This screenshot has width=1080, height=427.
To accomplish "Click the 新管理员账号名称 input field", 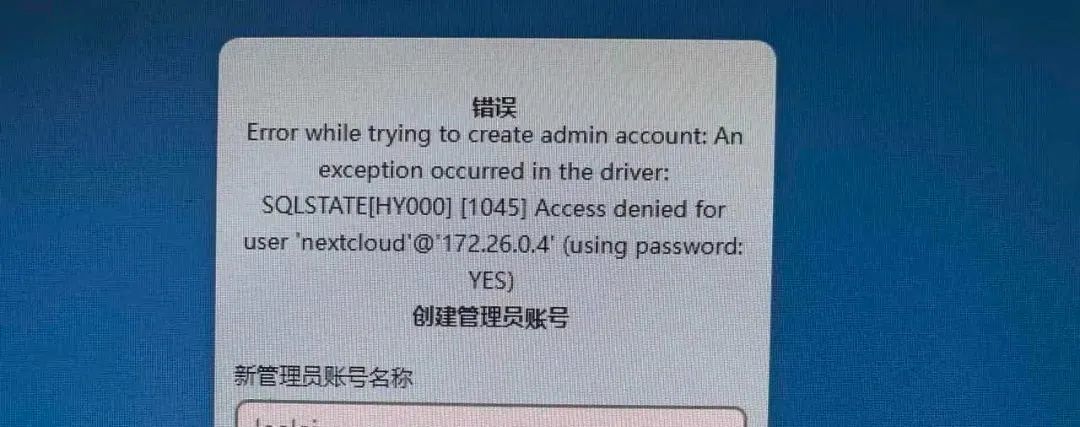I will click(x=491, y=417).
